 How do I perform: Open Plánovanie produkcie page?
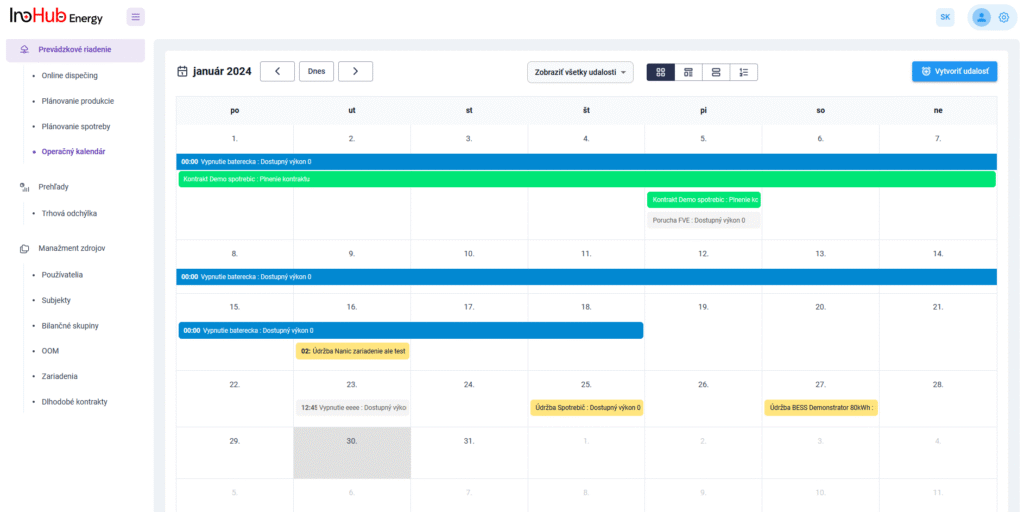point(77,101)
